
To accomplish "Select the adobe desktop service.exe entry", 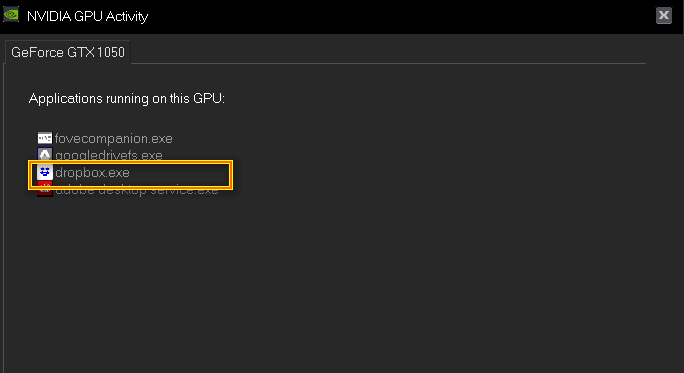I will pos(137,190).
